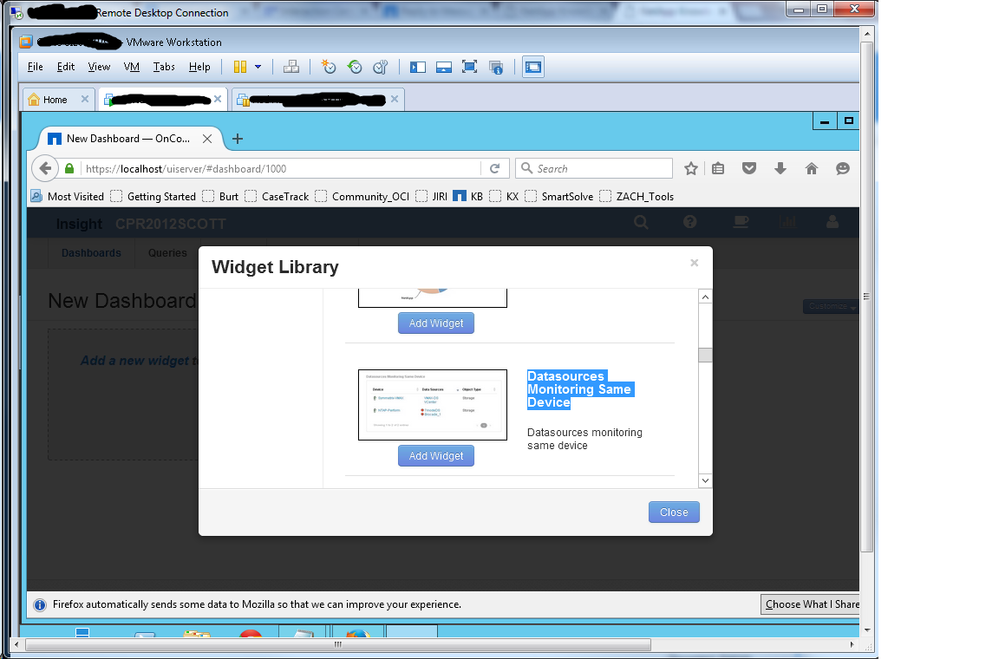999x659 pixels.
Task: Open the Getting Started bookmark
Action: 154,196
